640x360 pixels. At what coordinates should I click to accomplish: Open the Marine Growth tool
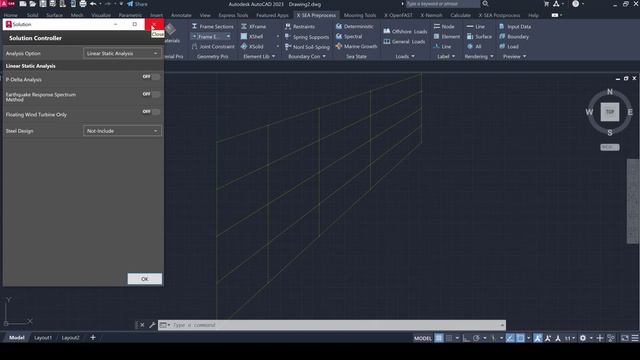tap(356, 47)
